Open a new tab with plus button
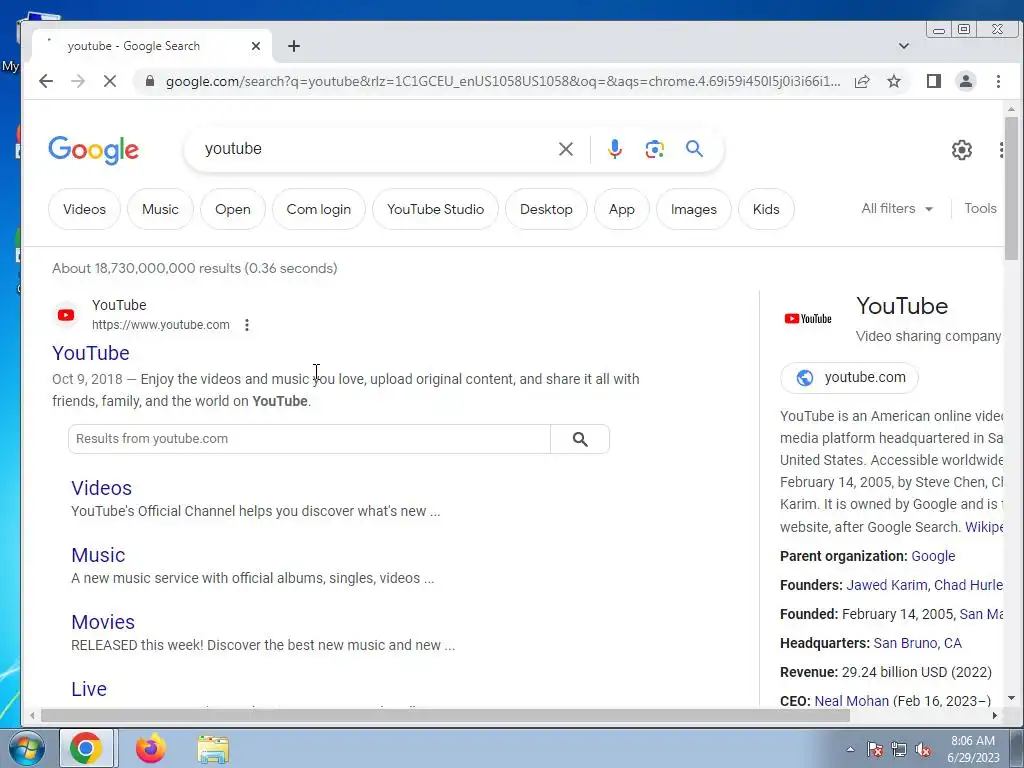Viewport: 1024px width, 768px height. click(294, 46)
